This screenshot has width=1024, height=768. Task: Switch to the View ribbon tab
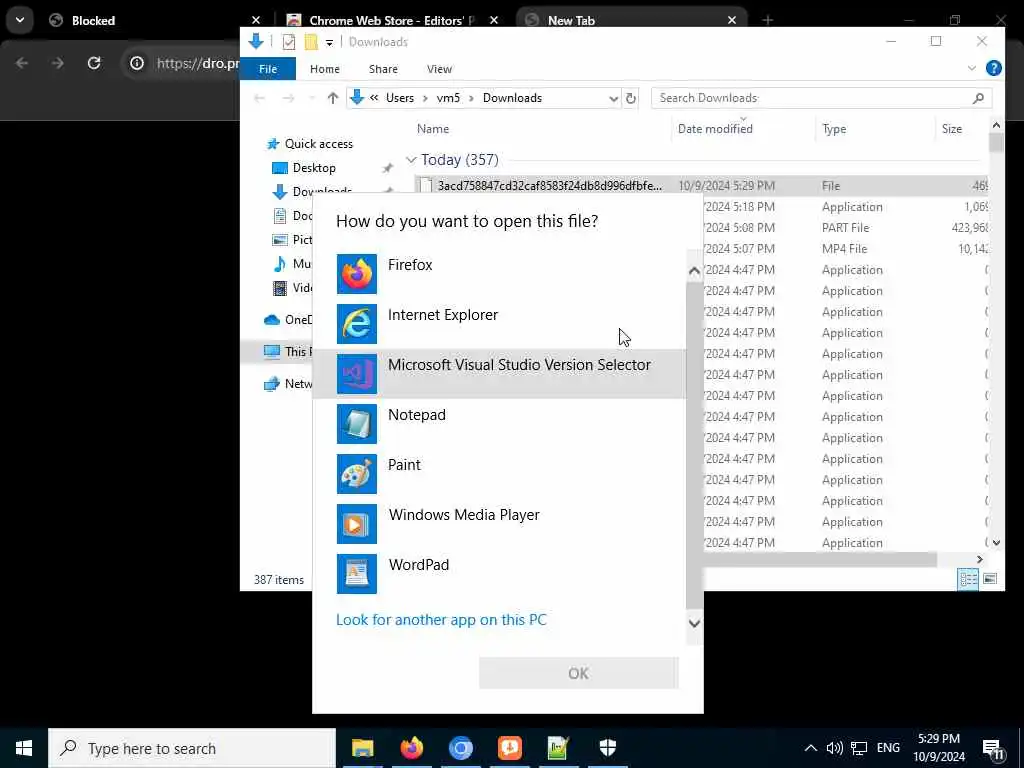click(440, 69)
